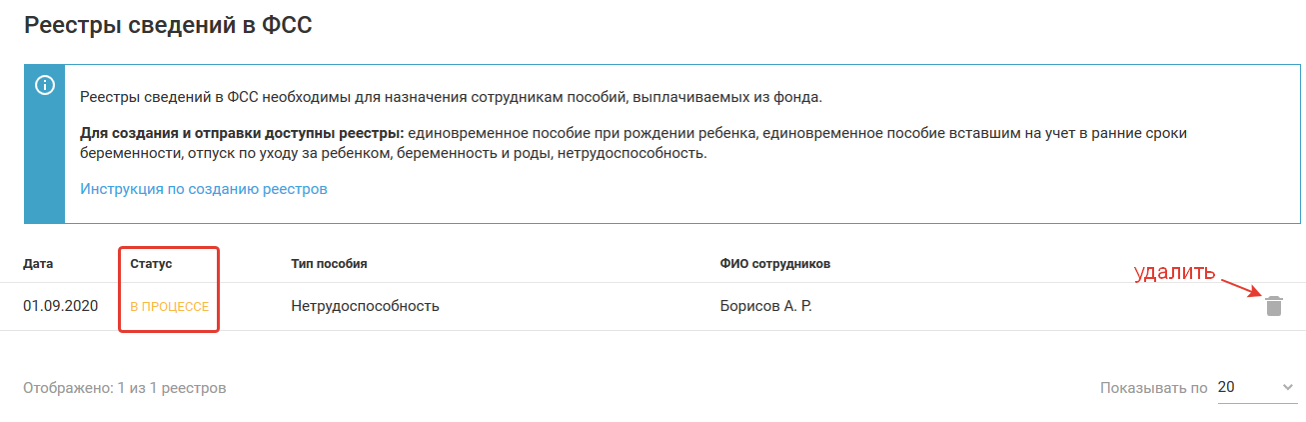Click the blue stripe of the info banner
Viewport: 1306px width, 422px height.
click(44, 160)
